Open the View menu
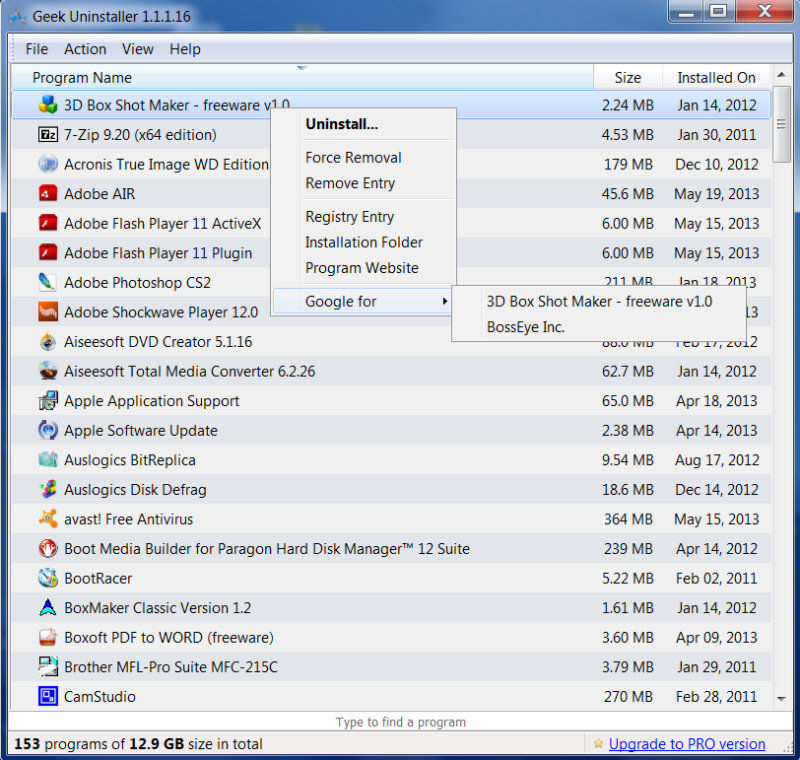800x760 pixels. click(138, 49)
